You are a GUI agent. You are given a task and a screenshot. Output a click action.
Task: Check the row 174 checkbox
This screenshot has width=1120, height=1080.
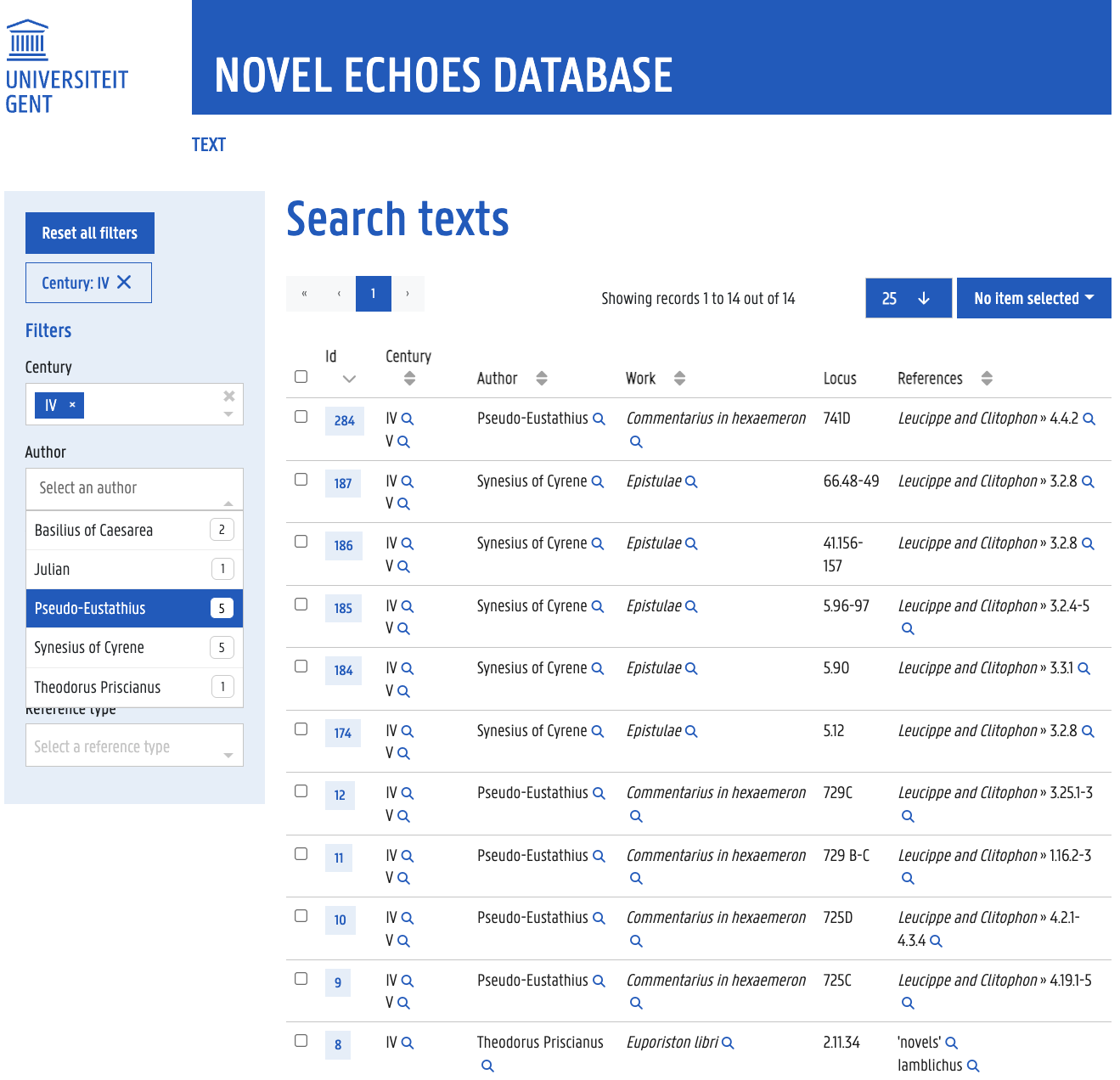point(301,728)
